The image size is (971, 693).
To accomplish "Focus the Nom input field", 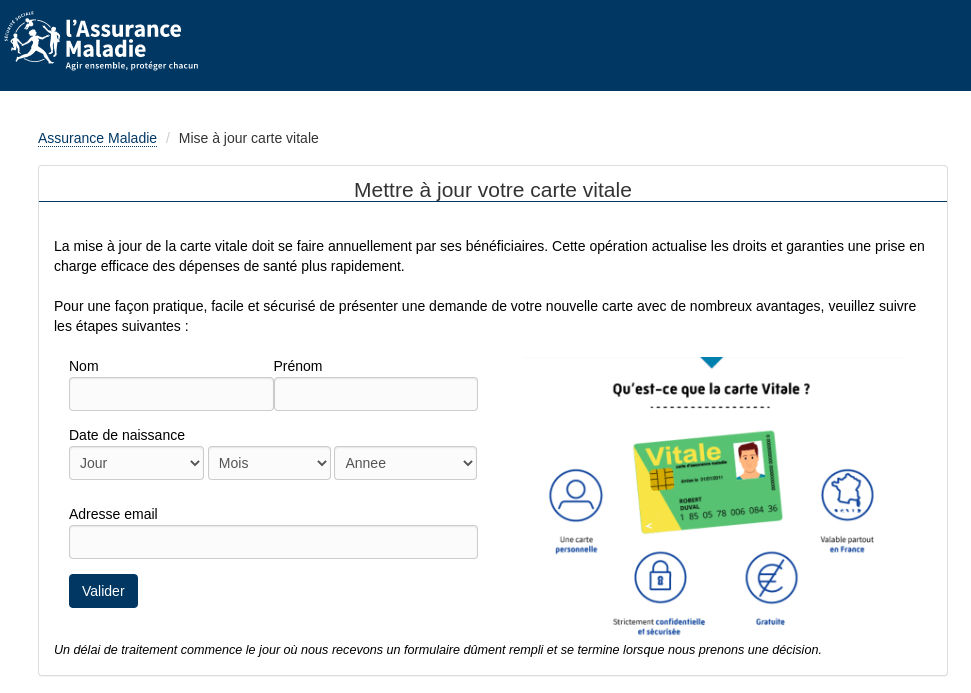I will click(x=171, y=394).
